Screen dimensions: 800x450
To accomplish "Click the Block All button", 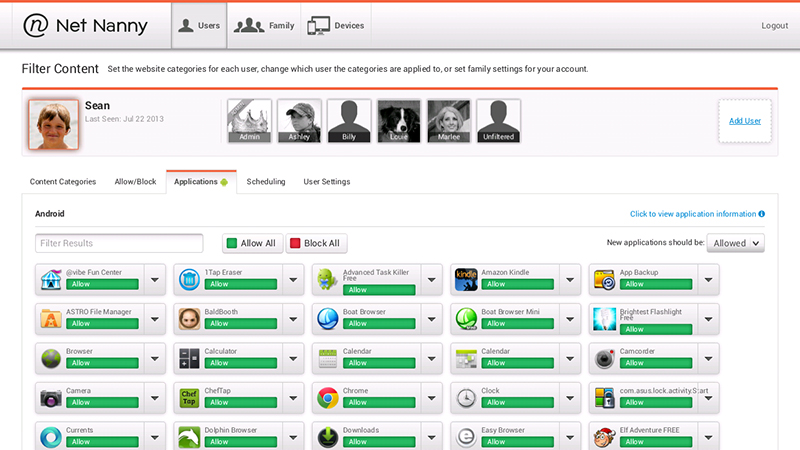I will pos(316,243).
